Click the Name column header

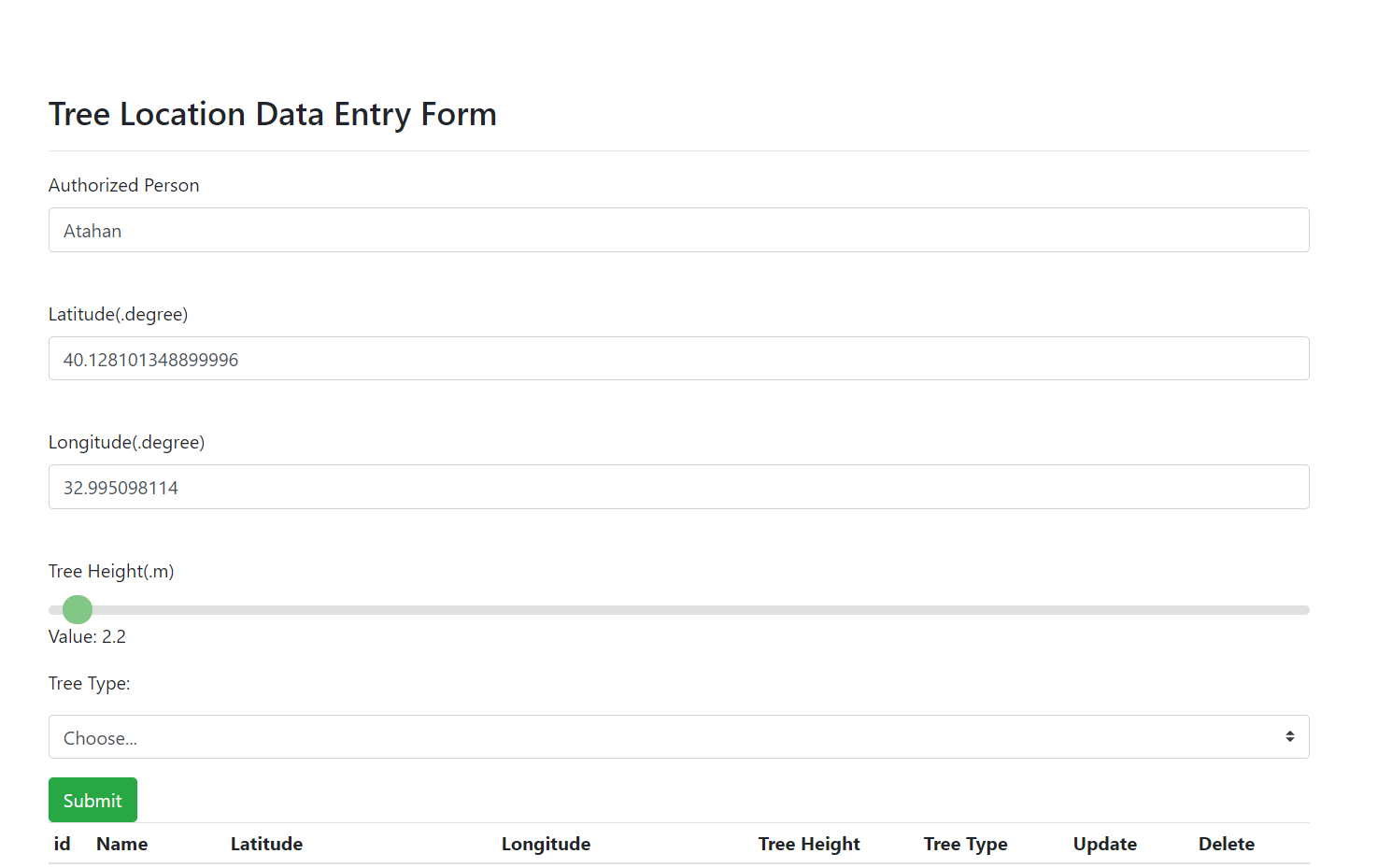pos(121,844)
